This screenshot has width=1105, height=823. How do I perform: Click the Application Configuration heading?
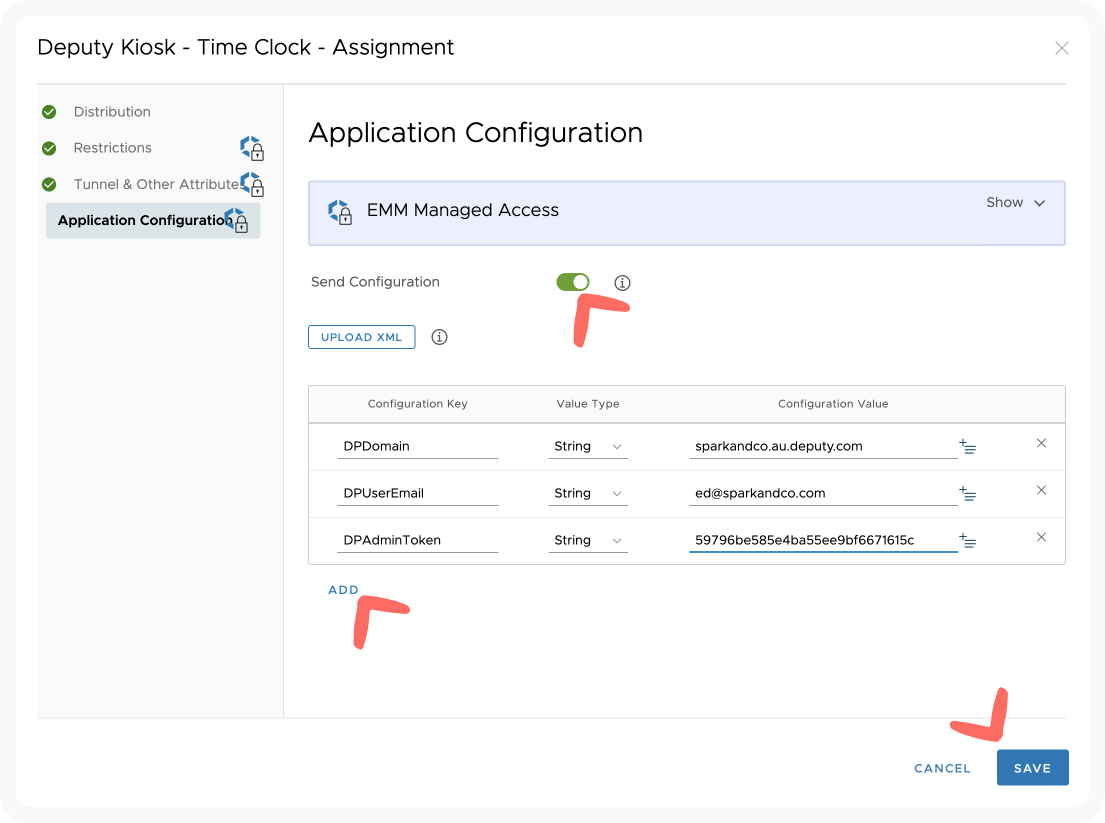476,133
